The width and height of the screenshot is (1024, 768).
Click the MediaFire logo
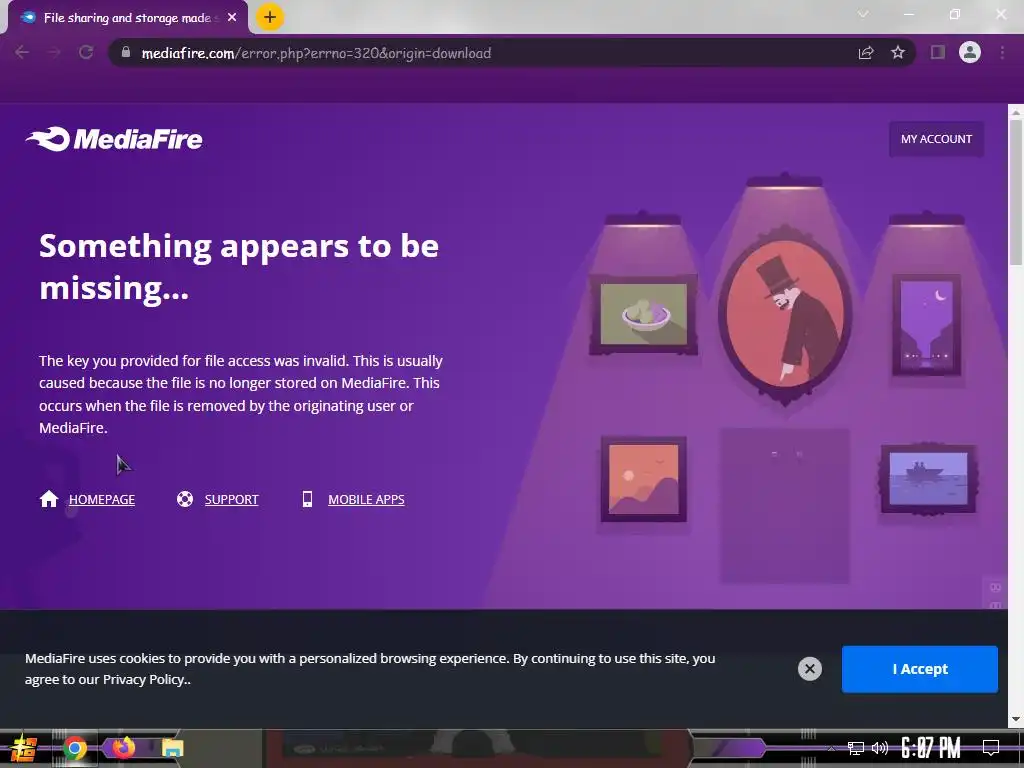(114, 138)
